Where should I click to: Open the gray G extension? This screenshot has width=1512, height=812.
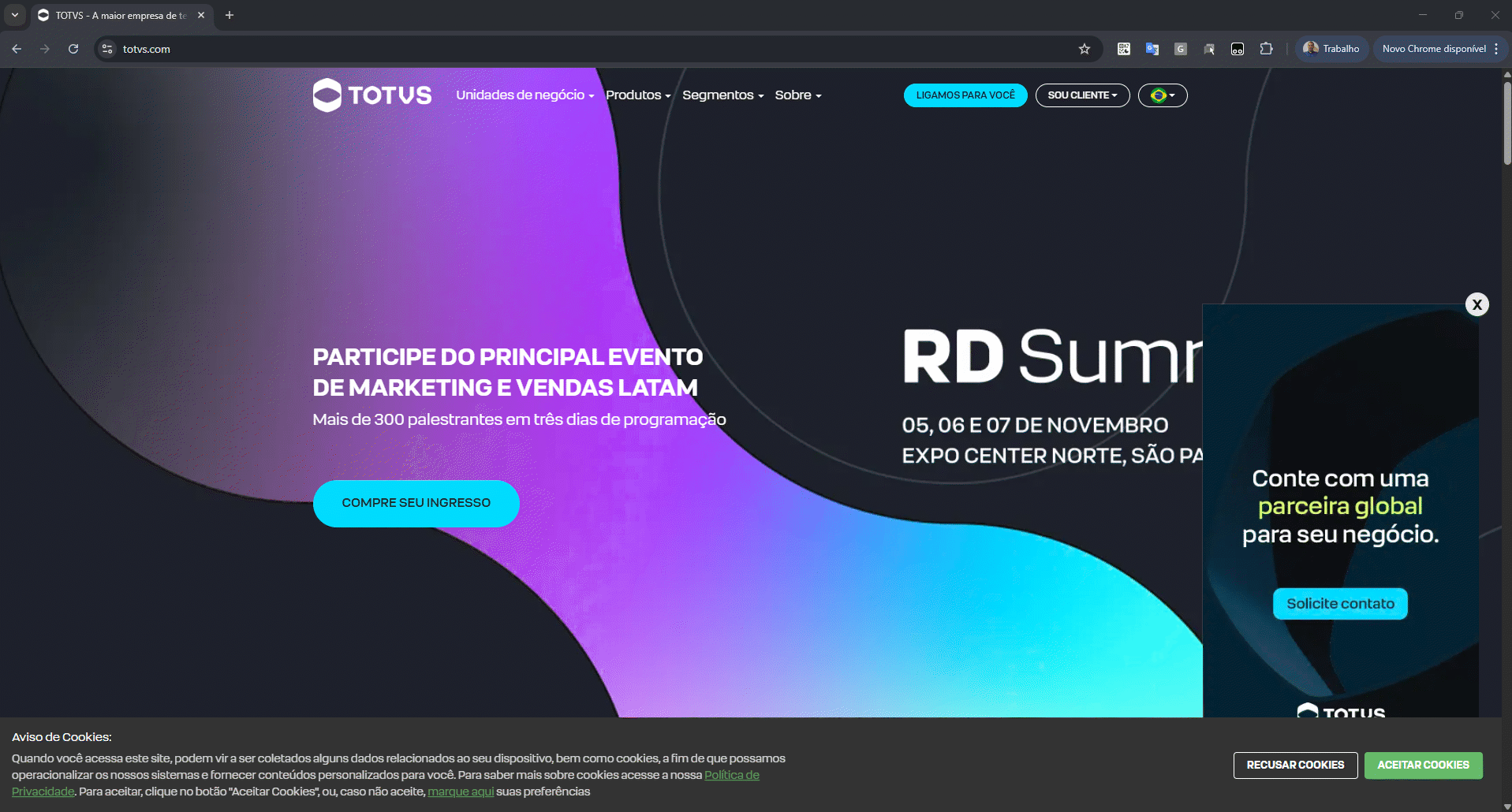(x=1181, y=49)
